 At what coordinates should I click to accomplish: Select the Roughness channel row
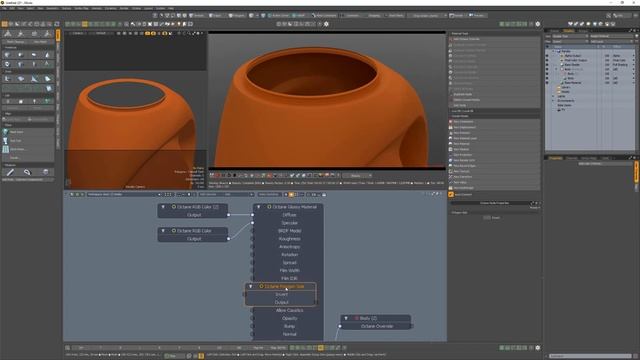[289, 239]
